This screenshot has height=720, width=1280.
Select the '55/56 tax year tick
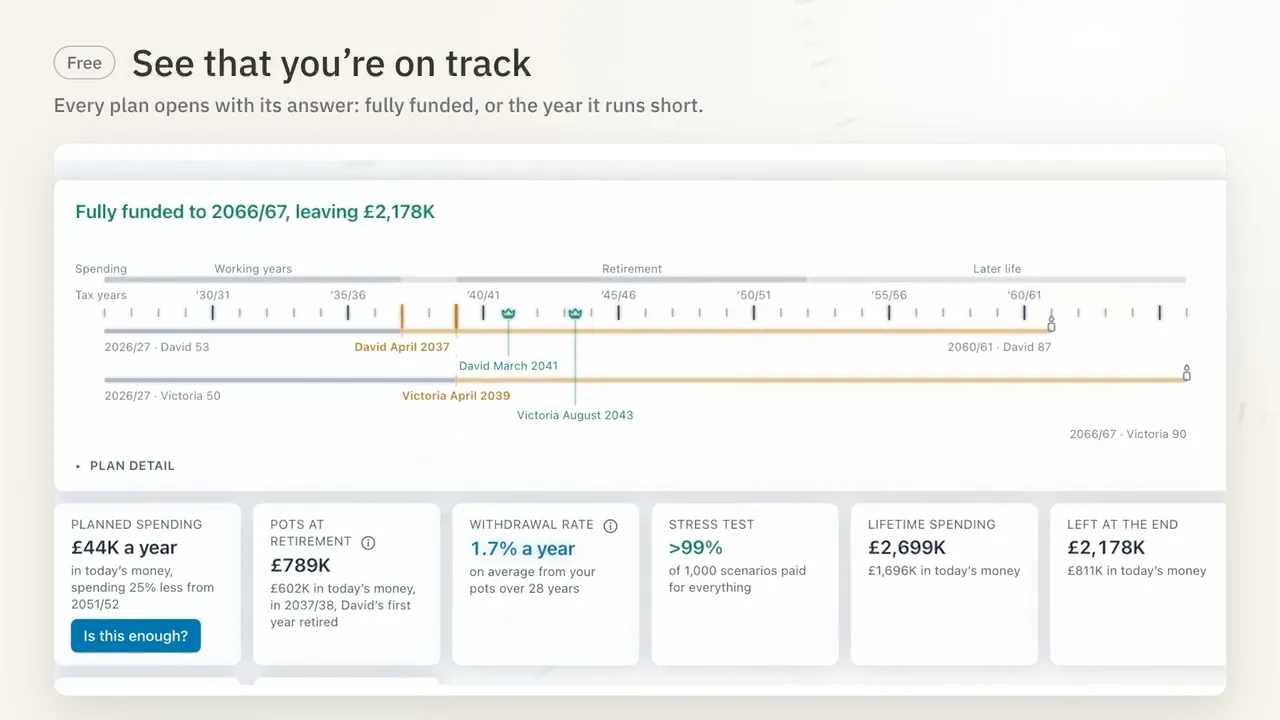pos(889,313)
